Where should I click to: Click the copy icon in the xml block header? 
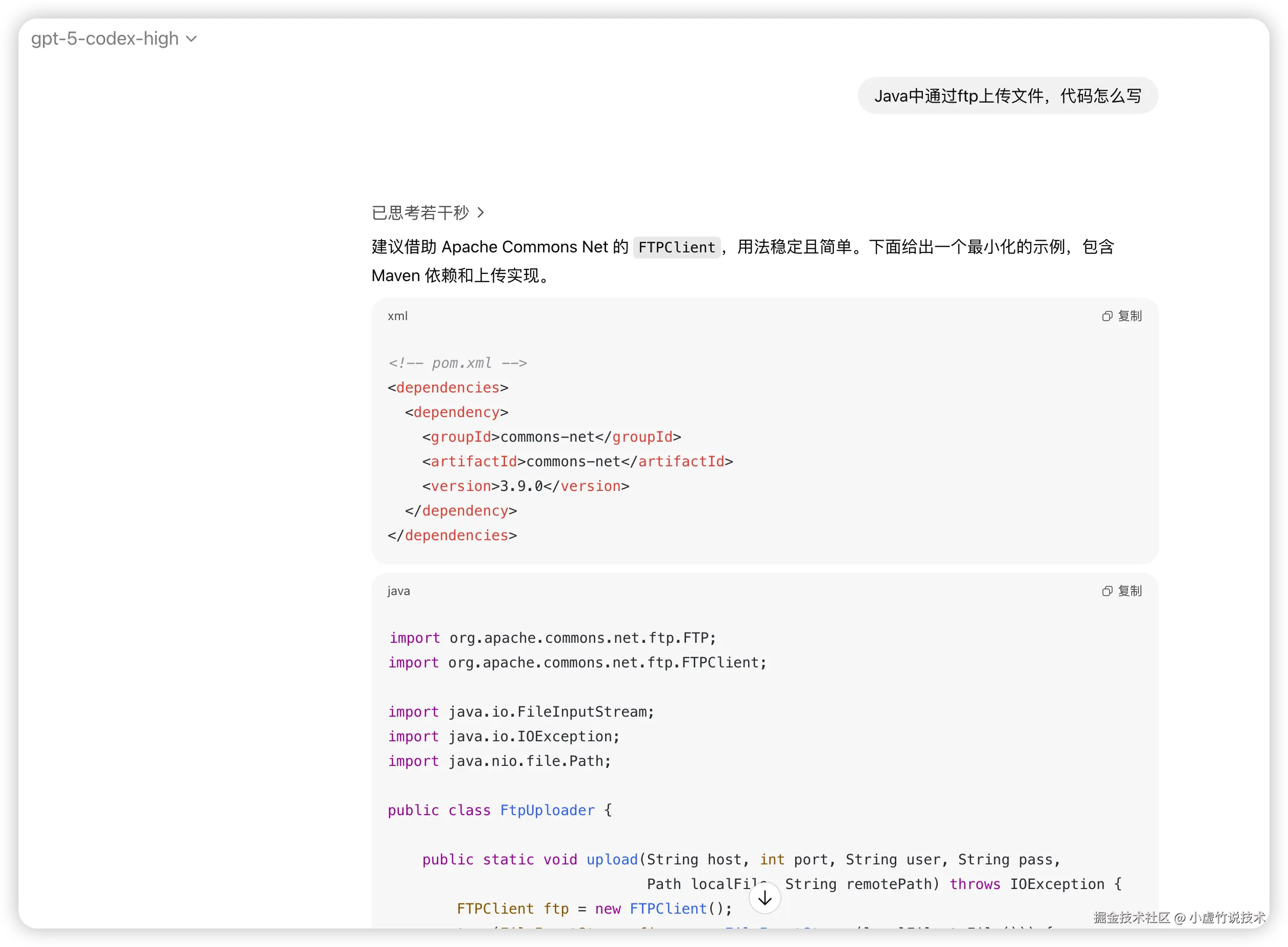click(1107, 316)
